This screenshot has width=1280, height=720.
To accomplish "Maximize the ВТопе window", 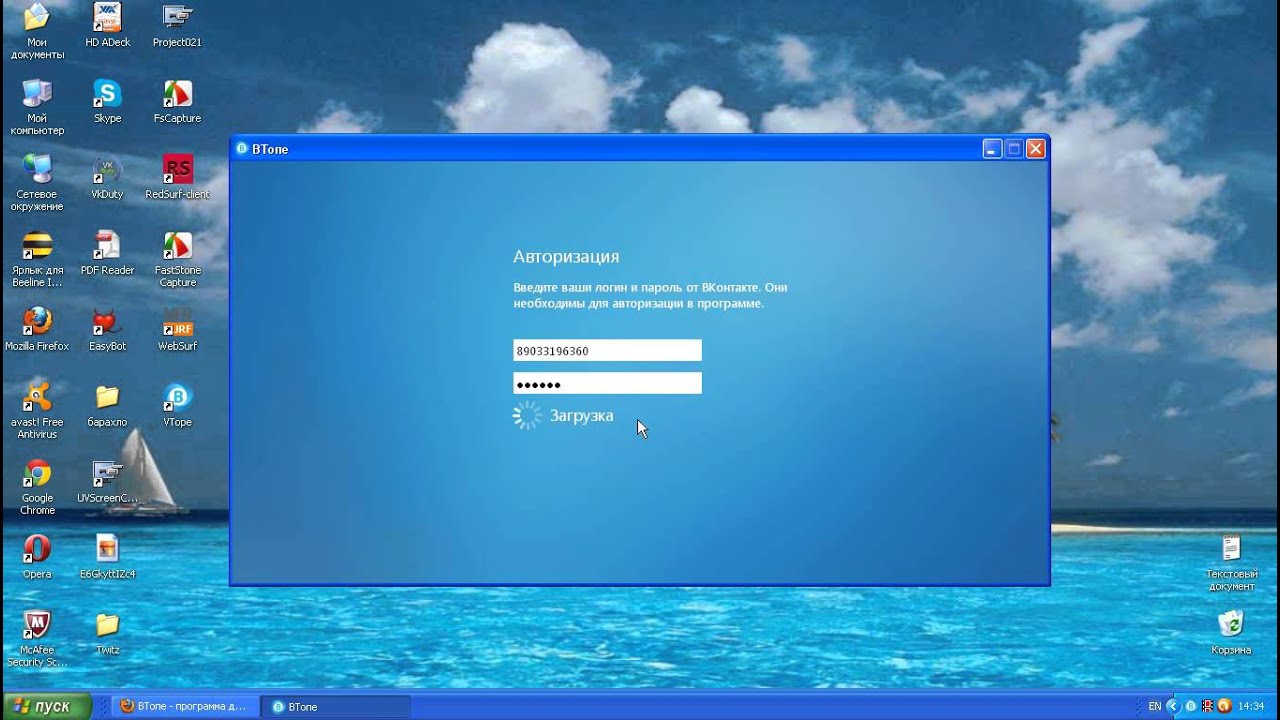I will click(x=1014, y=149).
